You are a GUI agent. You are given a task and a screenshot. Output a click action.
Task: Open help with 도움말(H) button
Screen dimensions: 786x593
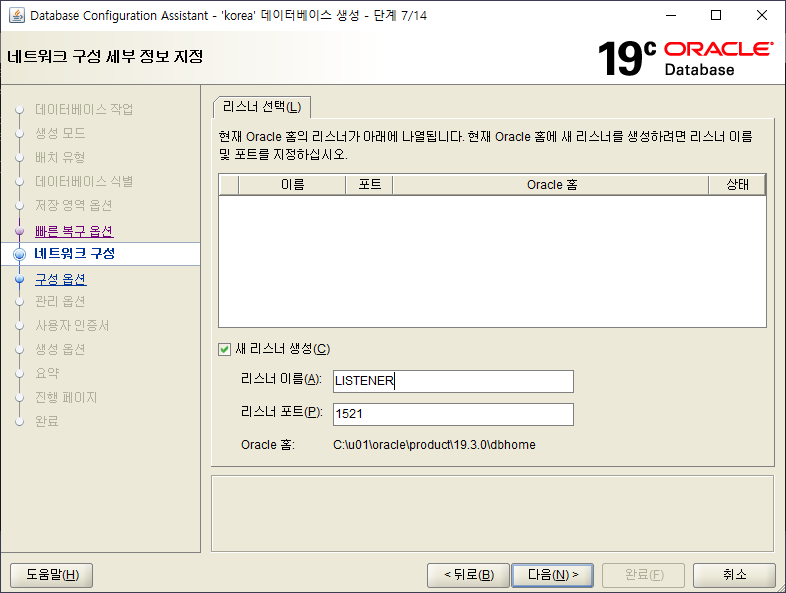(52, 575)
